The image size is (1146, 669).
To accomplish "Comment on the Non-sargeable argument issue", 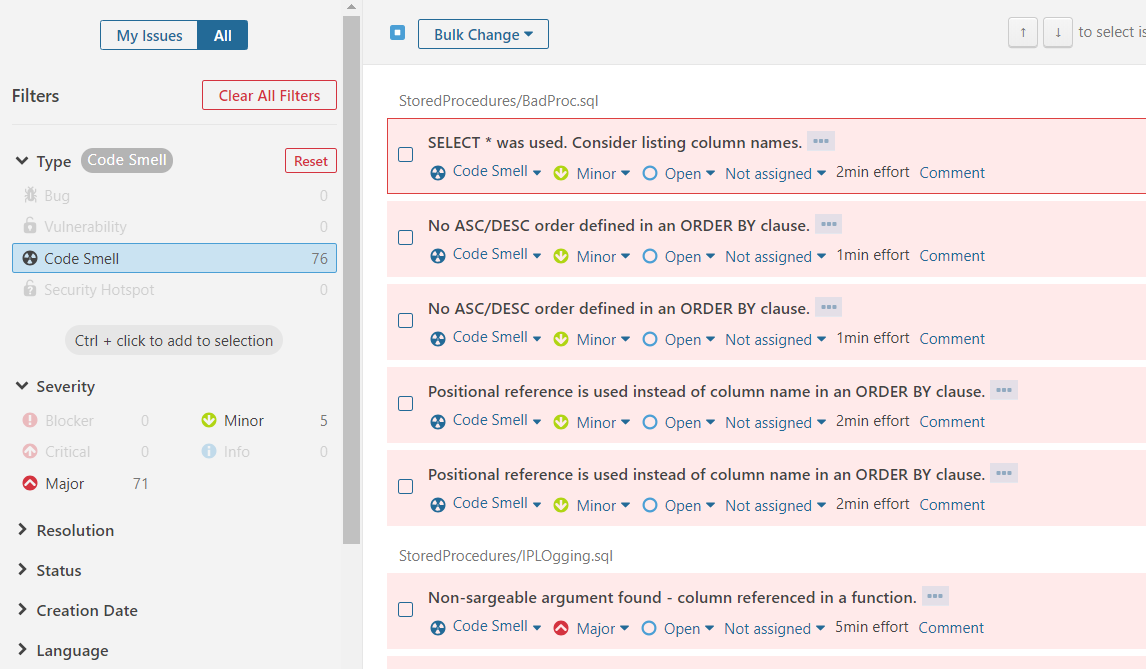I will pyautogui.click(x=950, y=627).
